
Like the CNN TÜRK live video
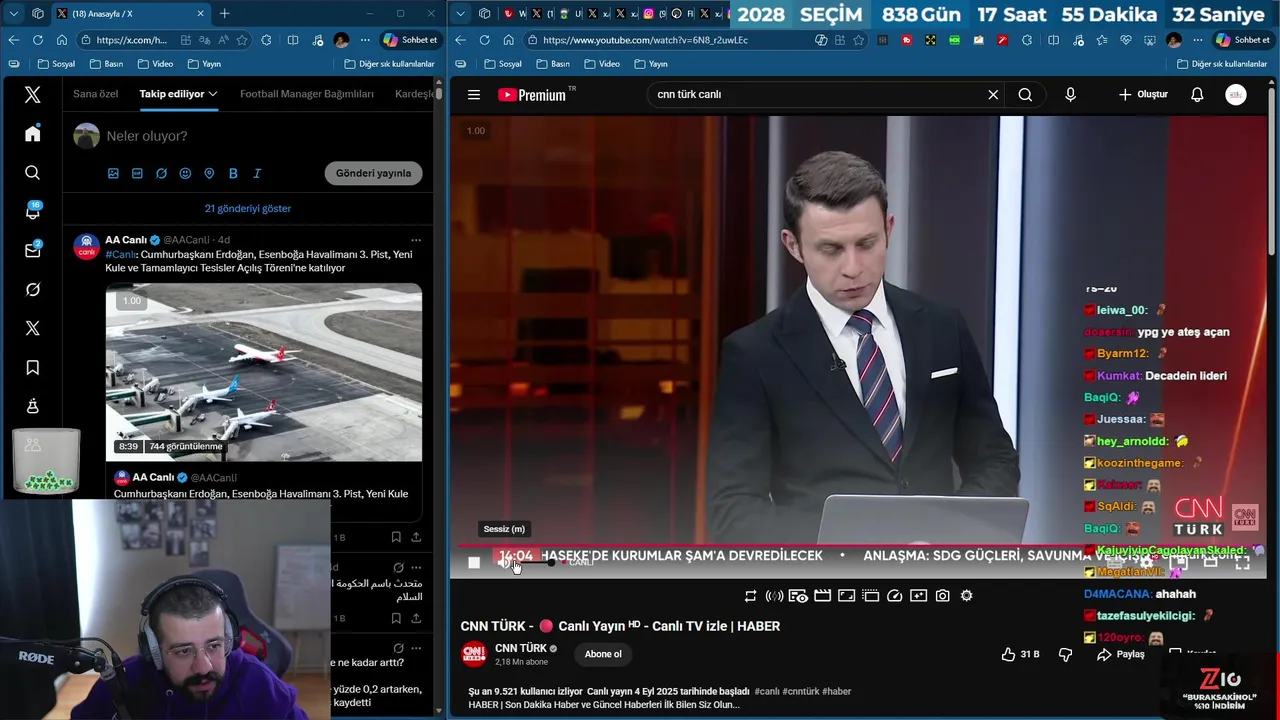coord(1020,654)
